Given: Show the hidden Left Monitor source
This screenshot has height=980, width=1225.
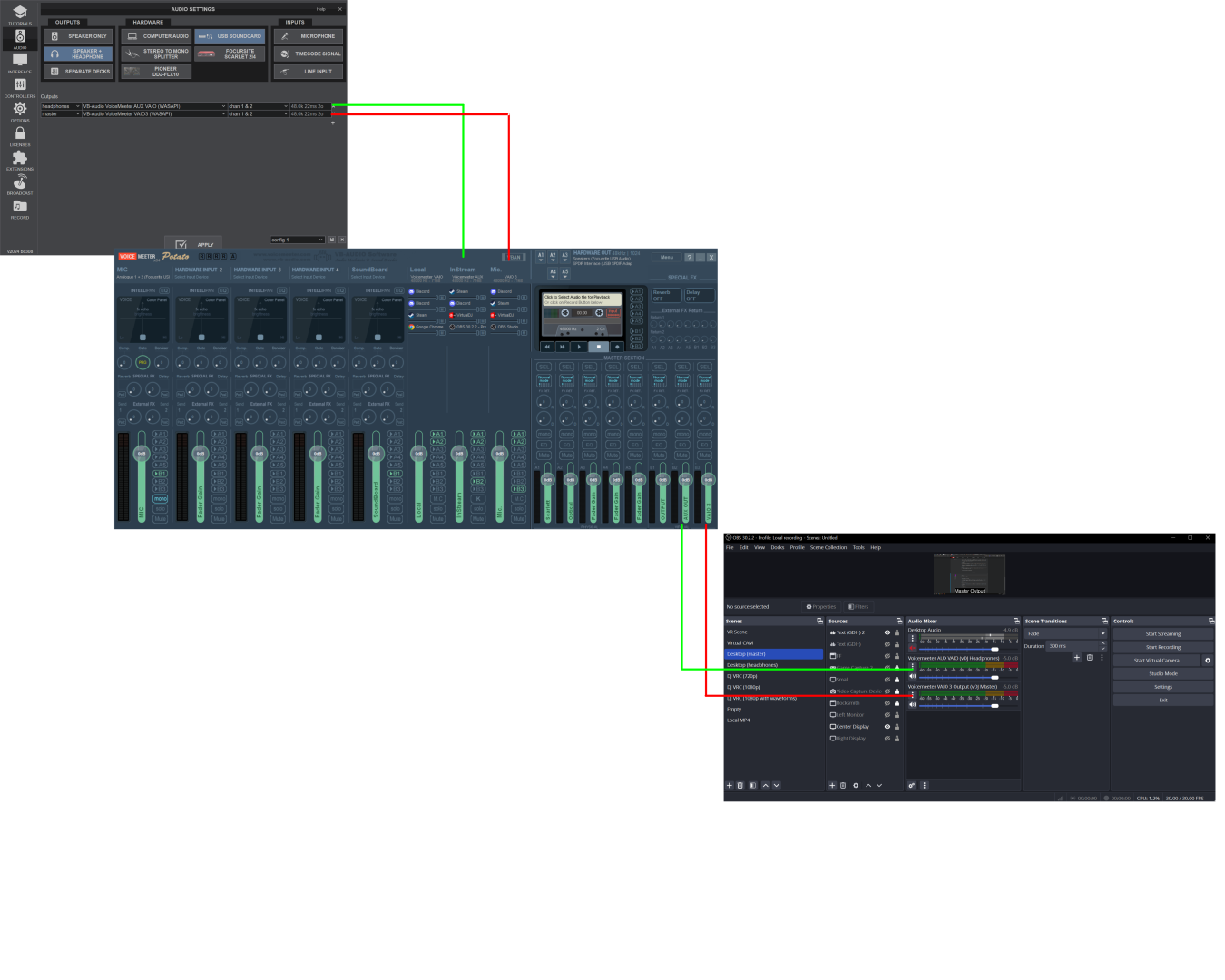Looking at the screenshot, I should pos(887,715).
